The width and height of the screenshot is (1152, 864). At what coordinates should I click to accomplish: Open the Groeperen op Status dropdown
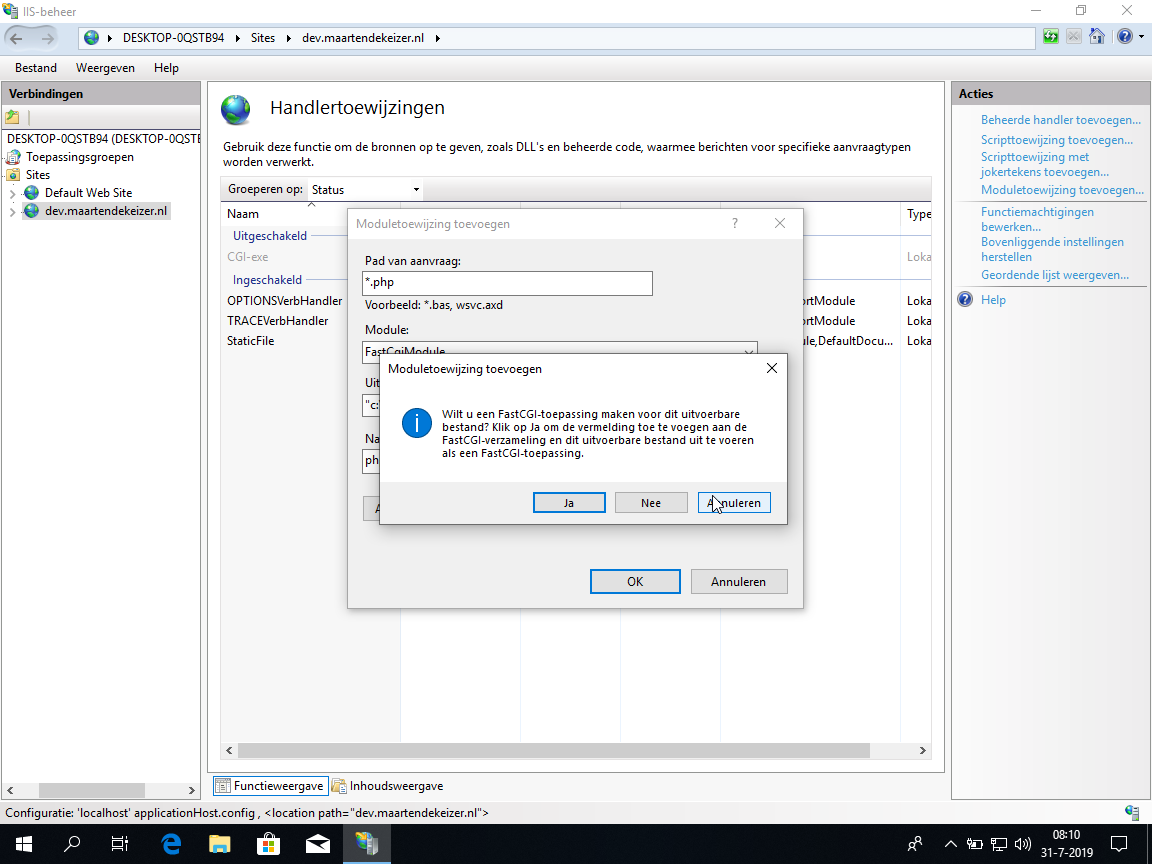pos(365,190)
